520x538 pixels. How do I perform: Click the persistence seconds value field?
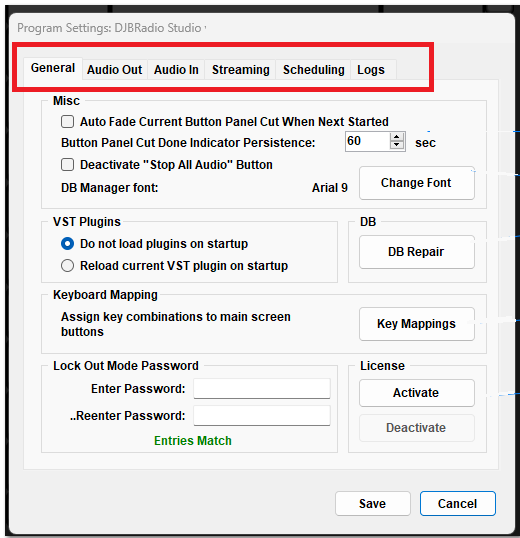(x=367, y=141)
